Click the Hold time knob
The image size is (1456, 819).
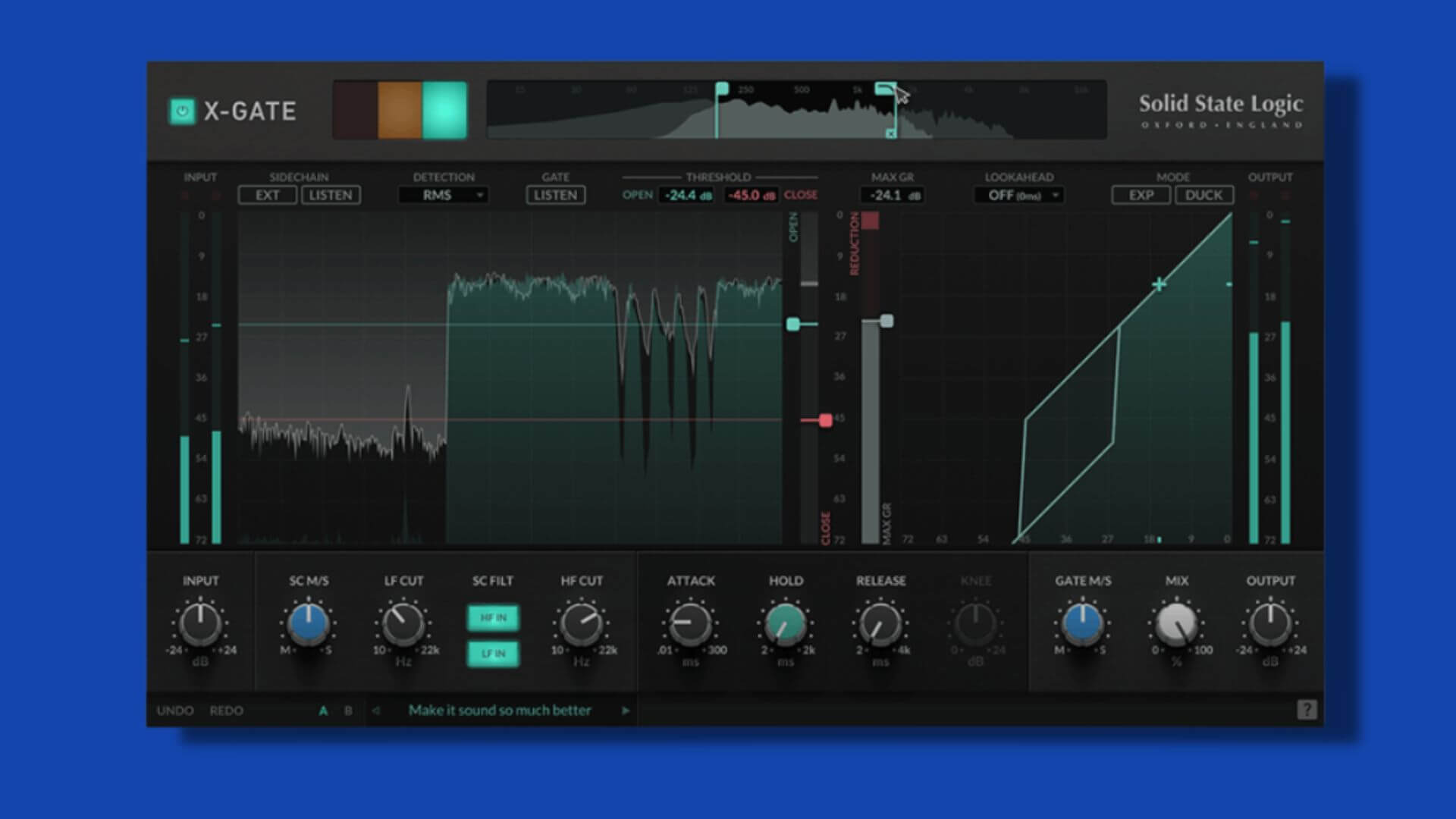786,623
